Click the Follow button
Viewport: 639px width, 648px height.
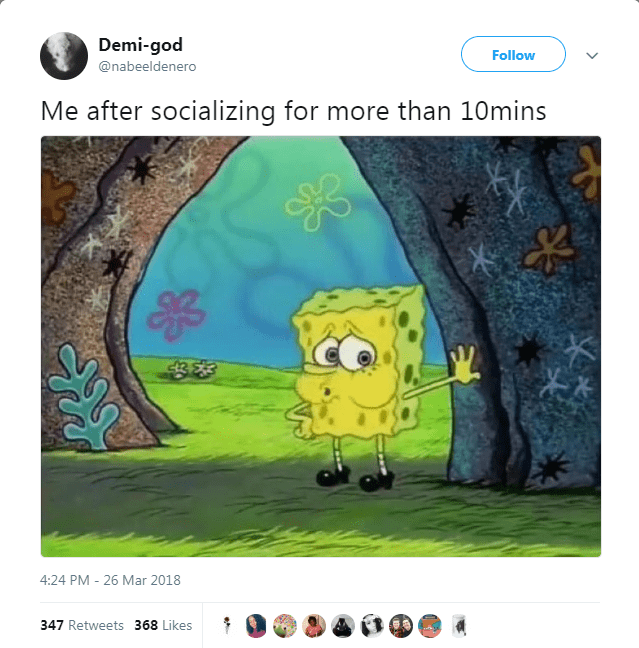coord(513,54)
